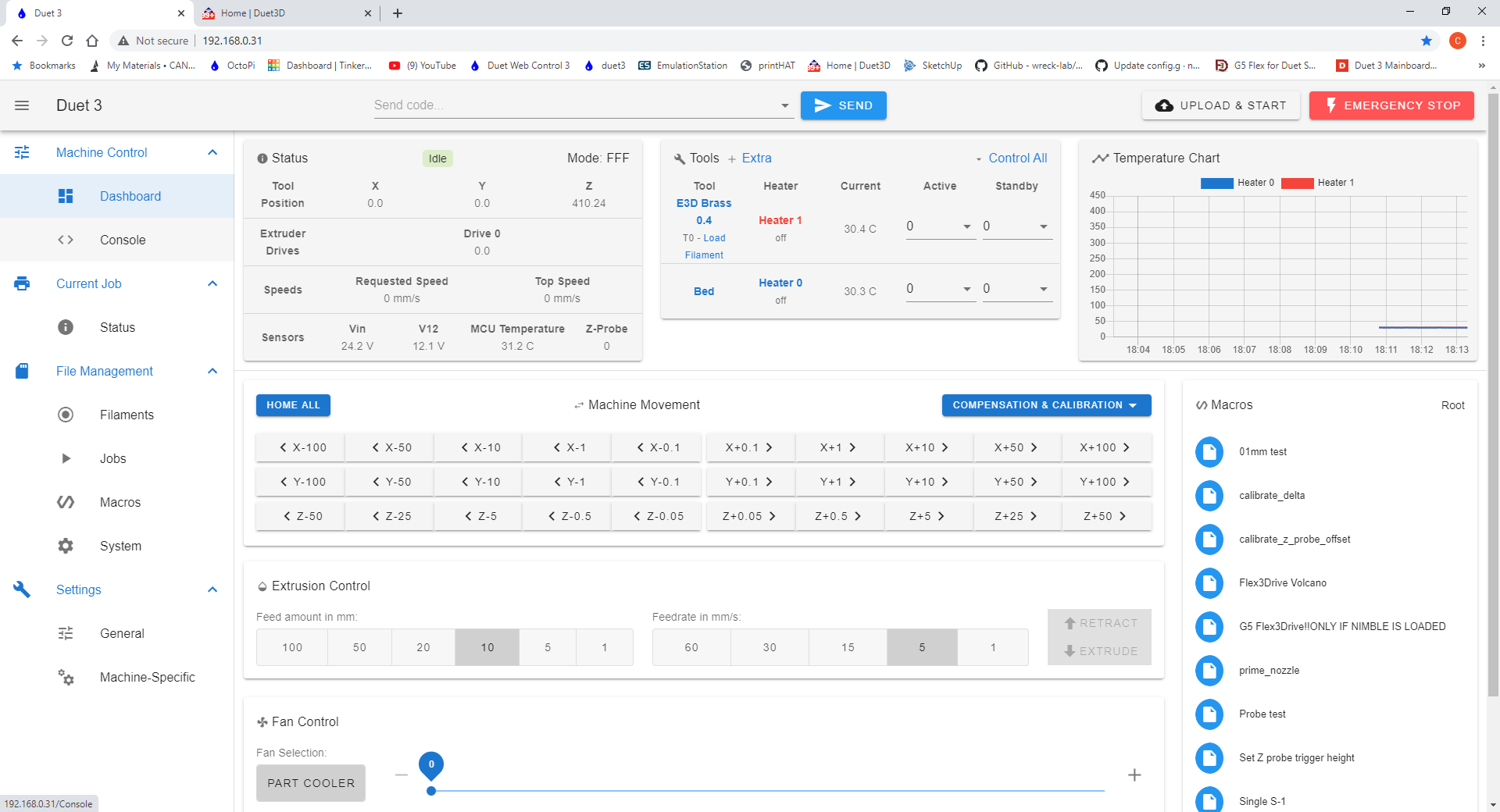Click T0 - Load Filament link
The image size is (1500, 812).
[x=704, y=247]
